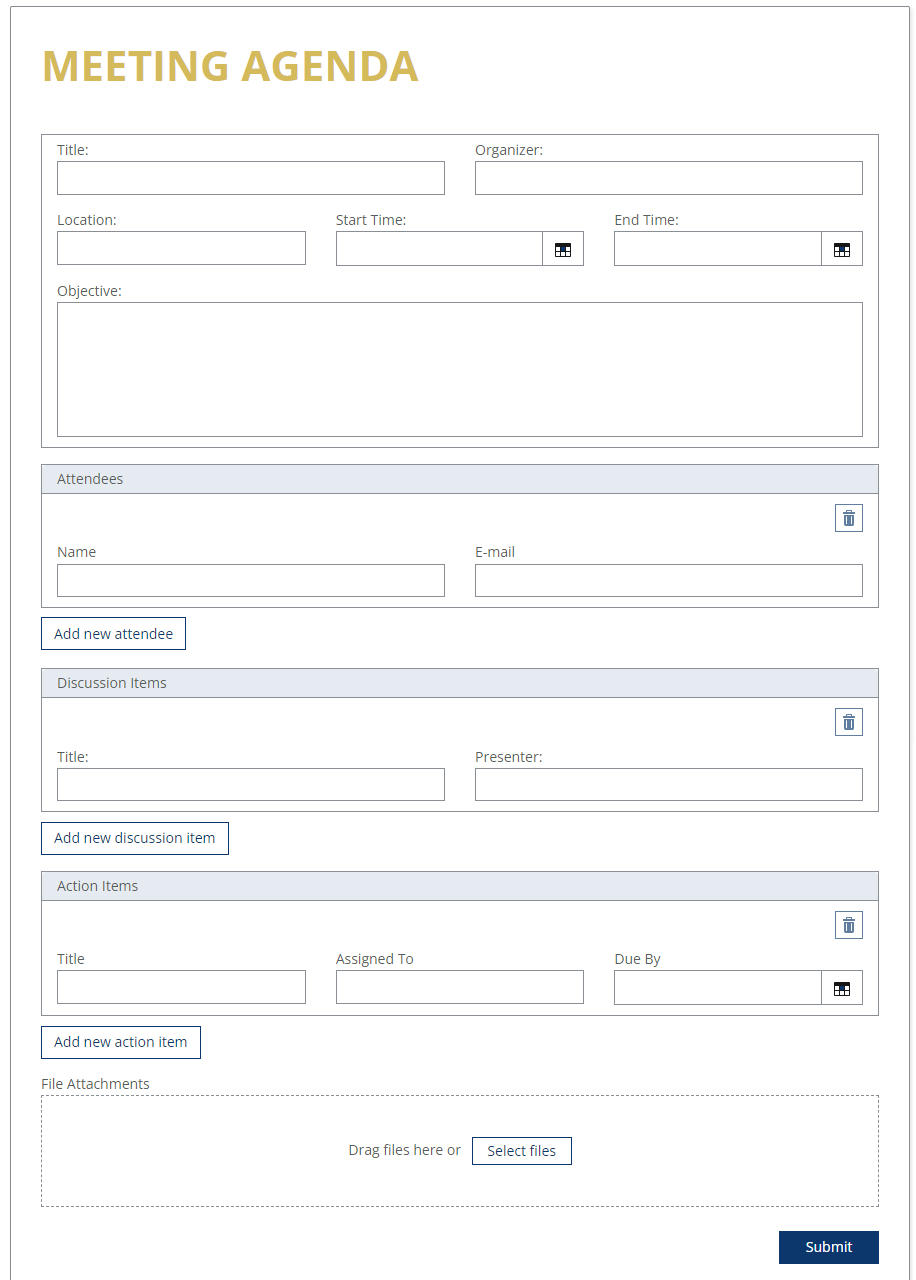Focus the Presenter input field
This screenshot has height=1280, width=916.
point(669,784)
